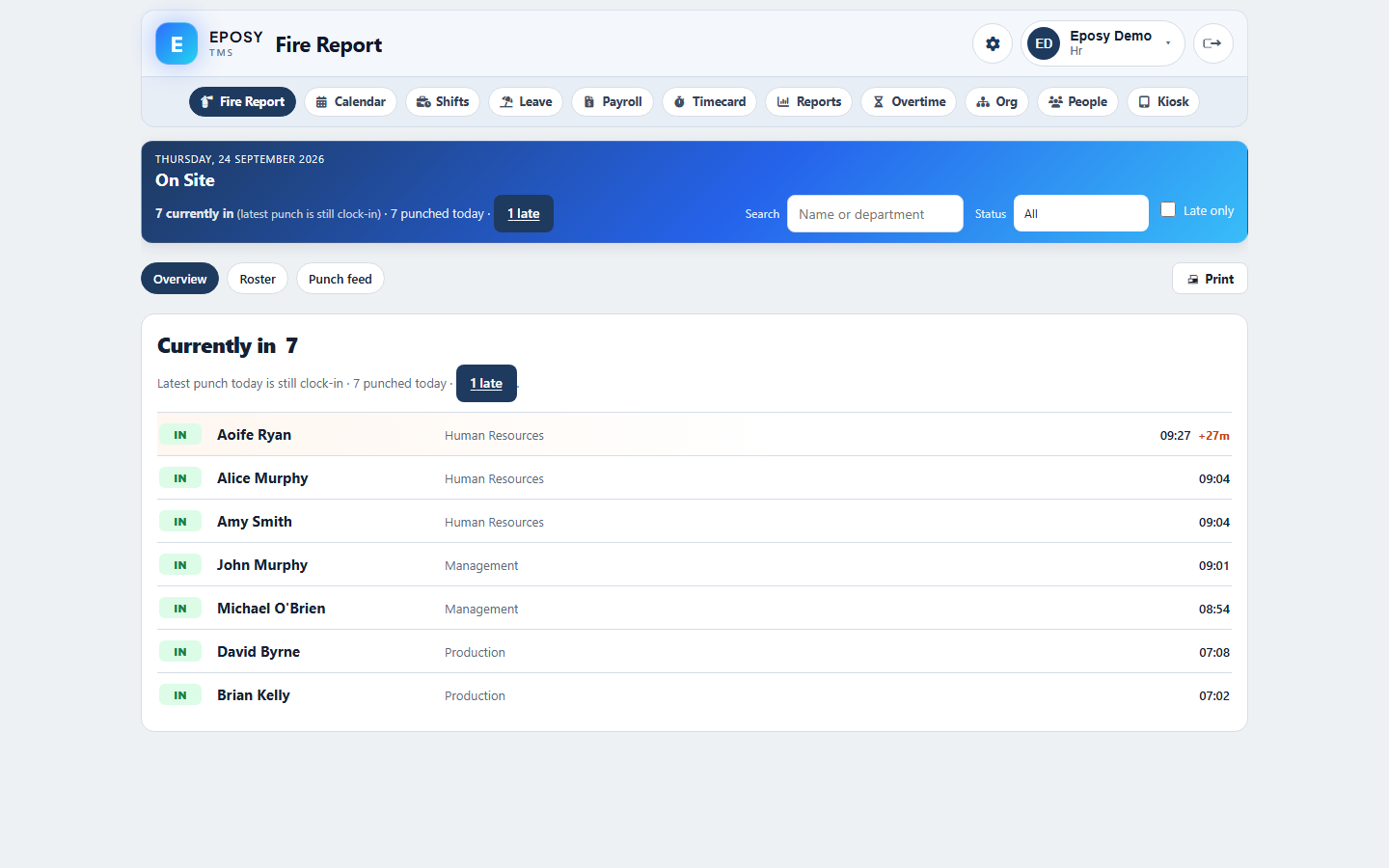Go to the Calendar page
The width and height of the screenshot is (1389, 868).
[x=350, y=101]
